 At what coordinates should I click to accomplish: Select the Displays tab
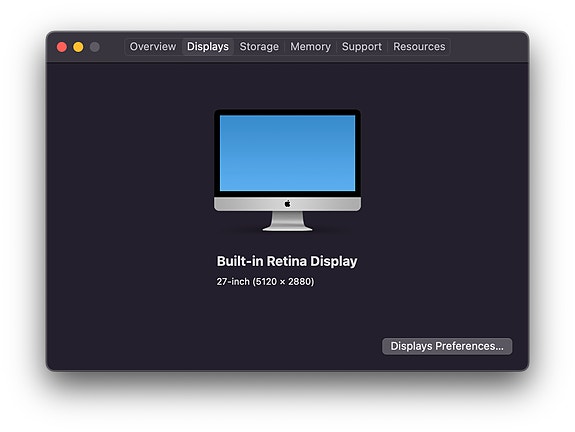click(x=208, y=47)
